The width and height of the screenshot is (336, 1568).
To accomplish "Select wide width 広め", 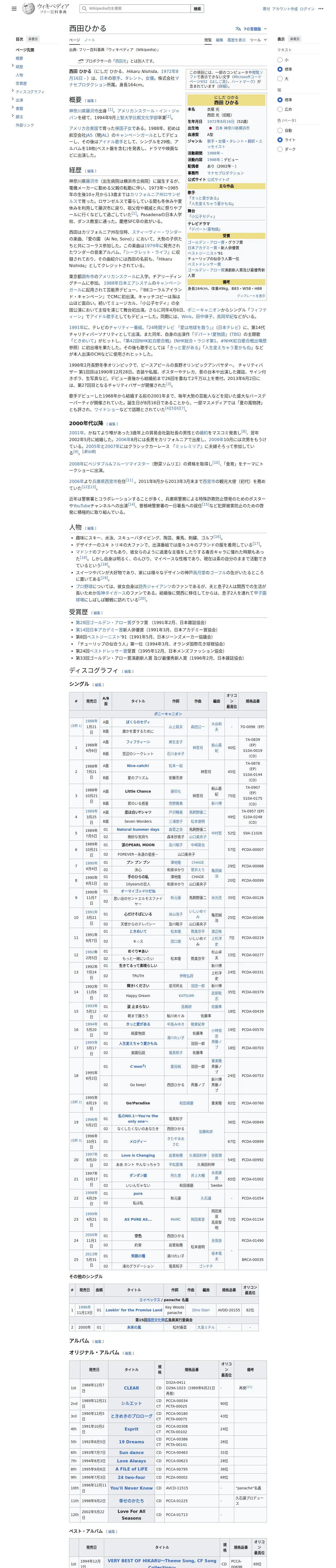I will (x=280, y=109).
